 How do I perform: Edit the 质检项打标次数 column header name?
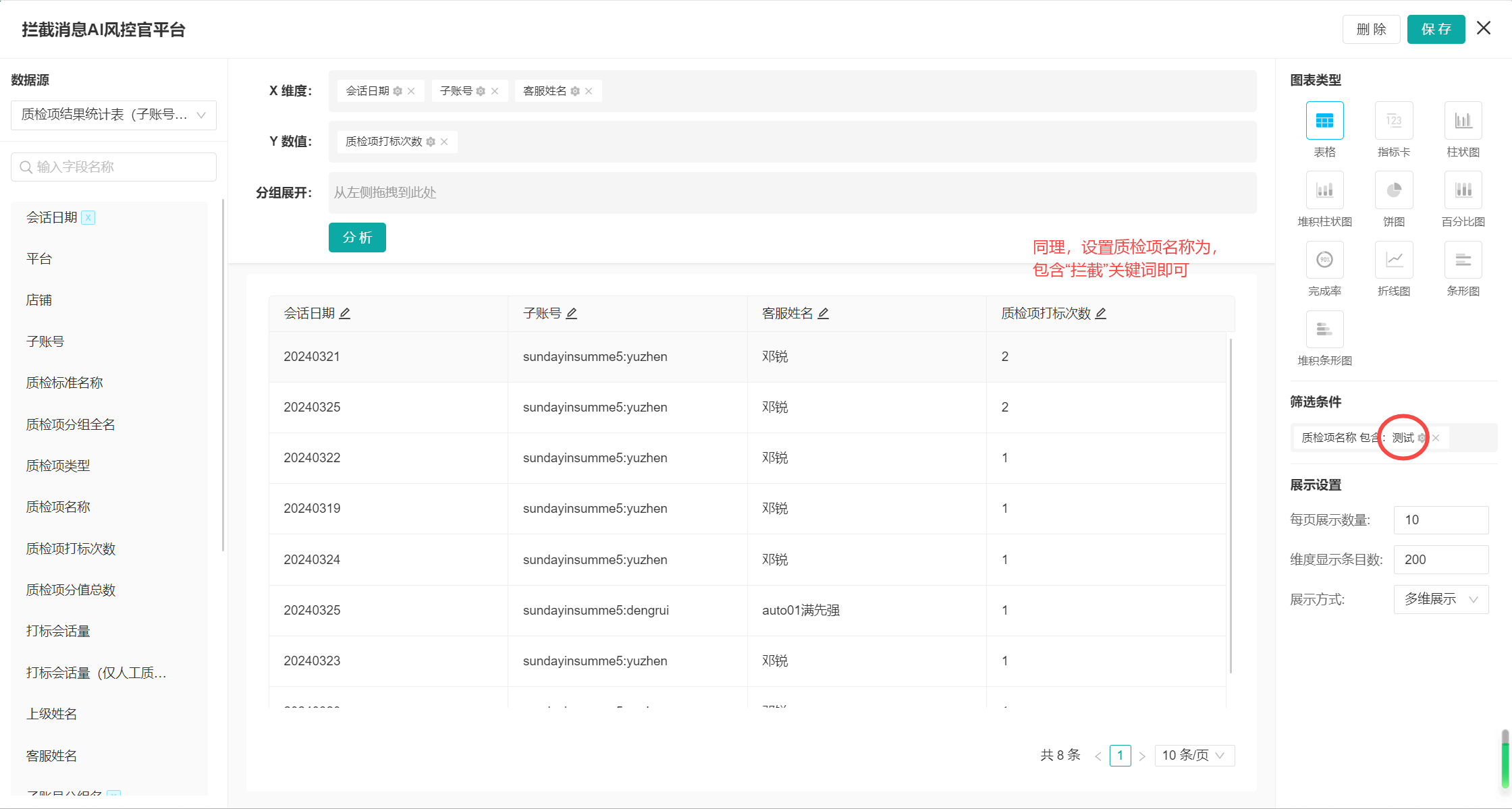point(1101,313)
